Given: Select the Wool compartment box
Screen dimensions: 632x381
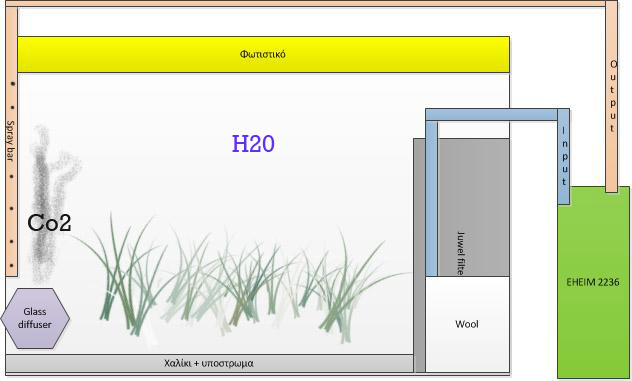Looking at the screenshot, I should pos(468,324).
